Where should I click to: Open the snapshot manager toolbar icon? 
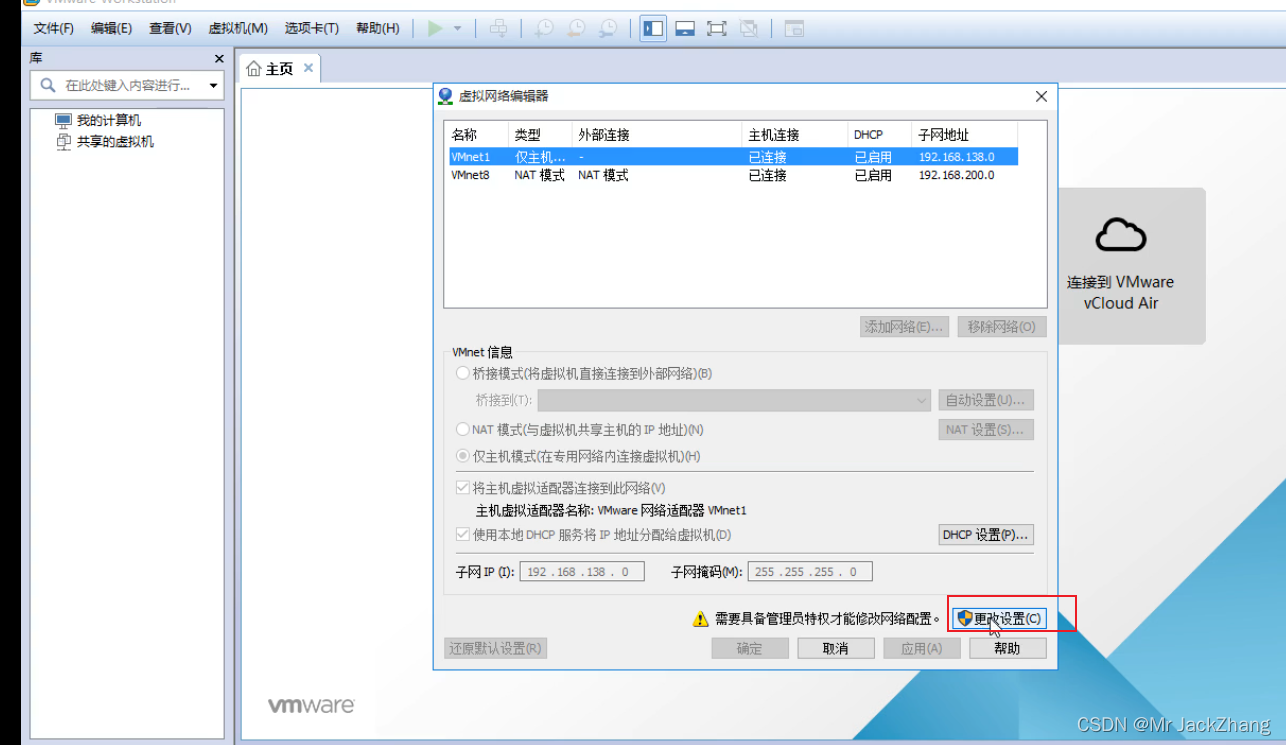click(608, 28)
